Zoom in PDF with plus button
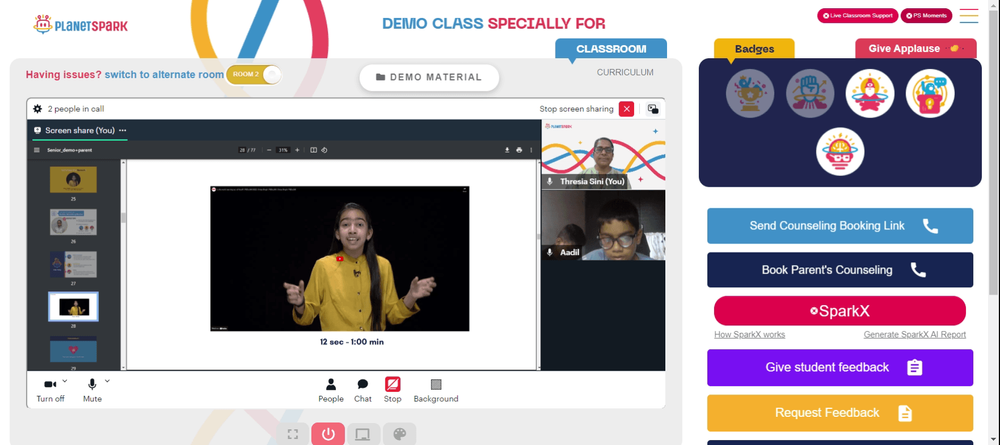The image size is (1000, 445). [x=297, y=150]
